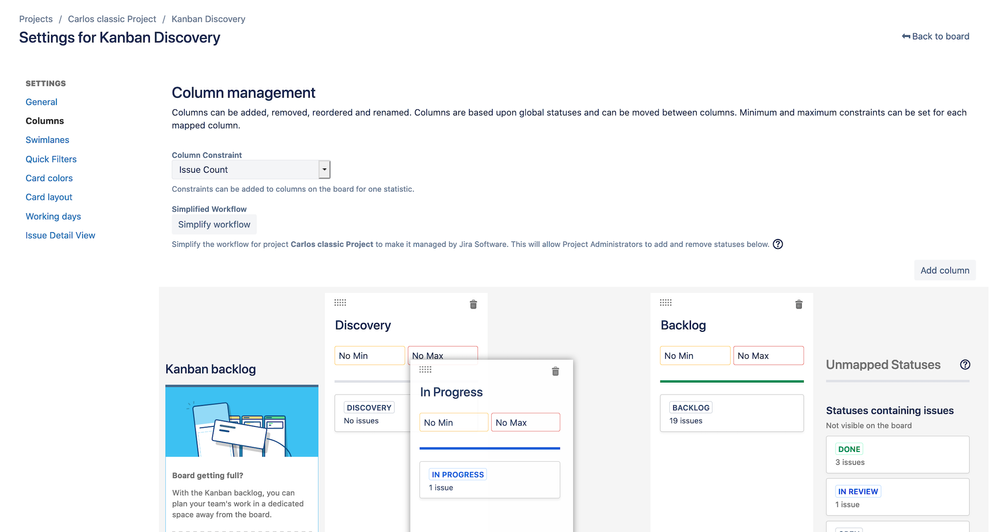The height and width of the screenshot is (532, 999).
Task: Click 'Statuses containing issues' text
Action: 889,410
